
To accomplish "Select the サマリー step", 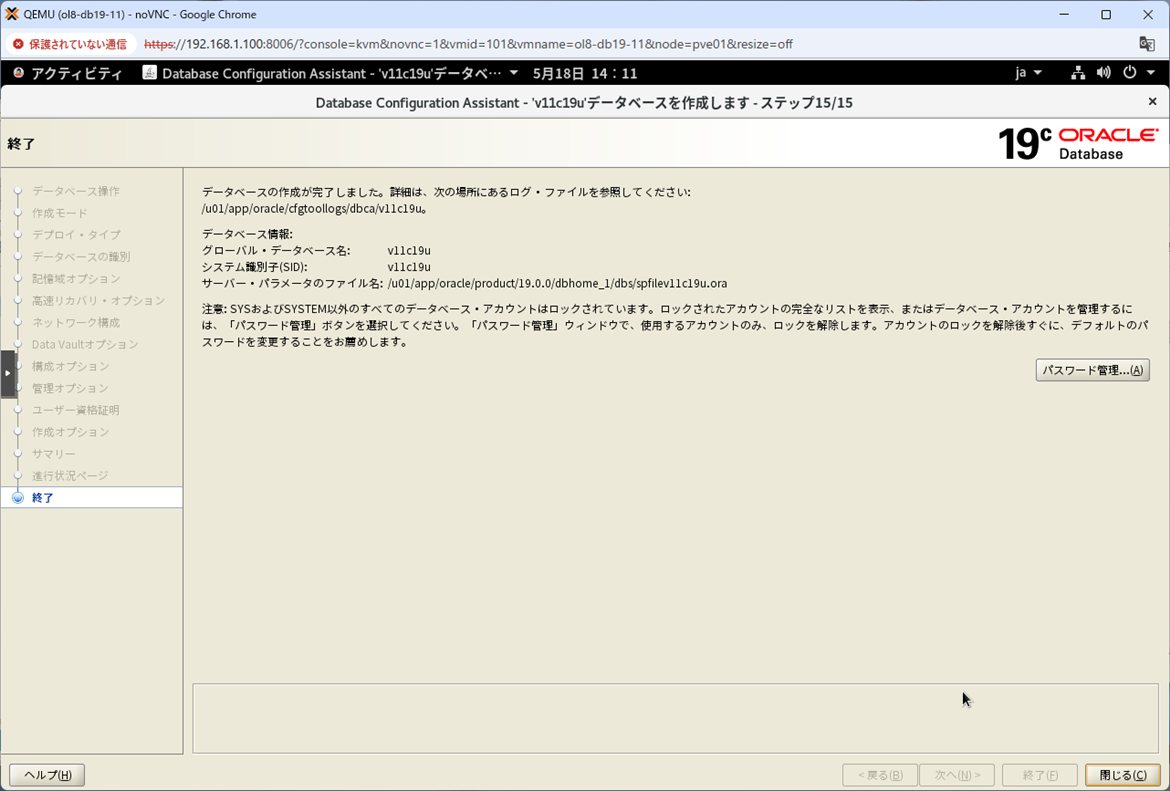I will point(54,454).
